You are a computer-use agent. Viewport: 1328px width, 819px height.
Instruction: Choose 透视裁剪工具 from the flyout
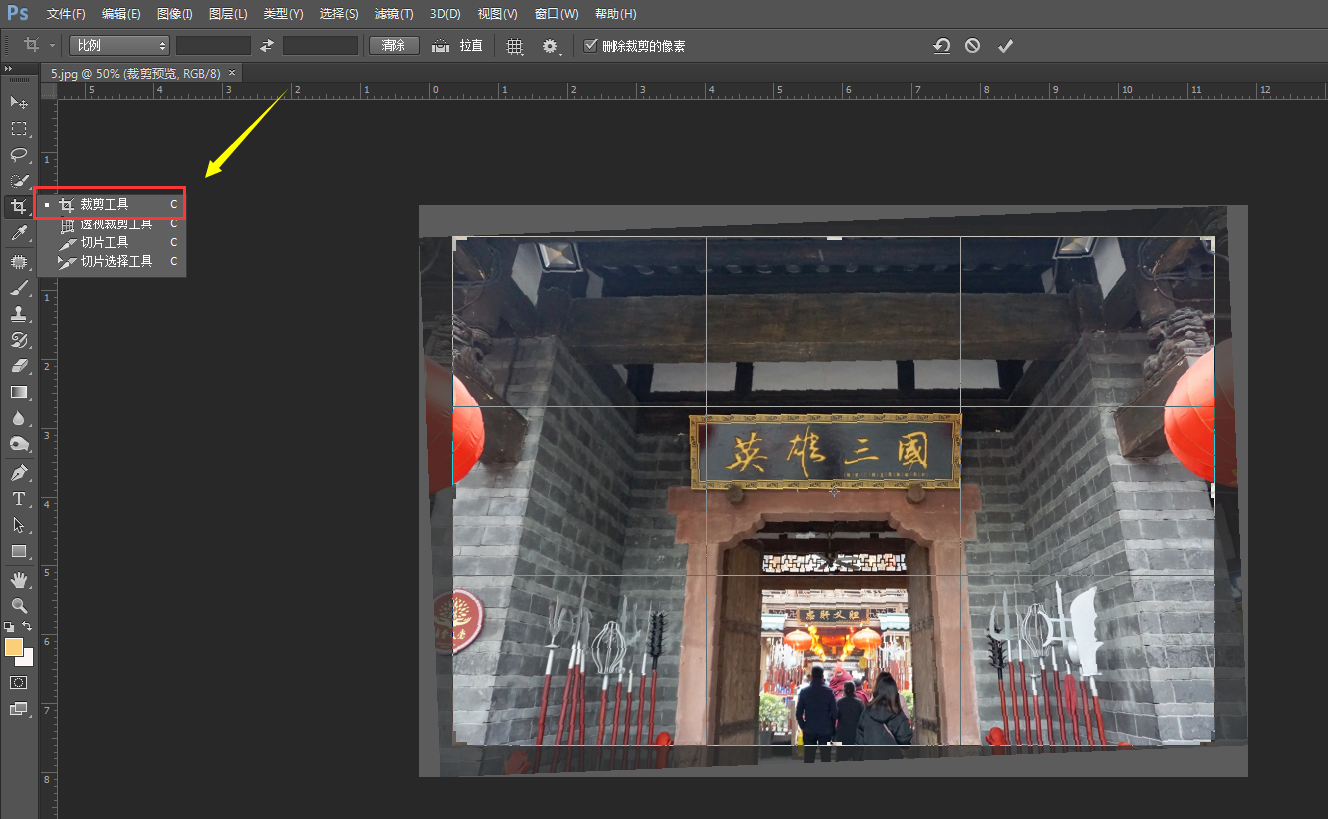point(116,224)
